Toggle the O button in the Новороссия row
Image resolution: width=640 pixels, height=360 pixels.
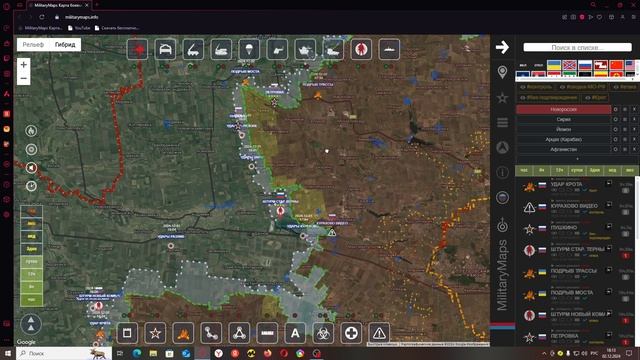coord(616,109)
